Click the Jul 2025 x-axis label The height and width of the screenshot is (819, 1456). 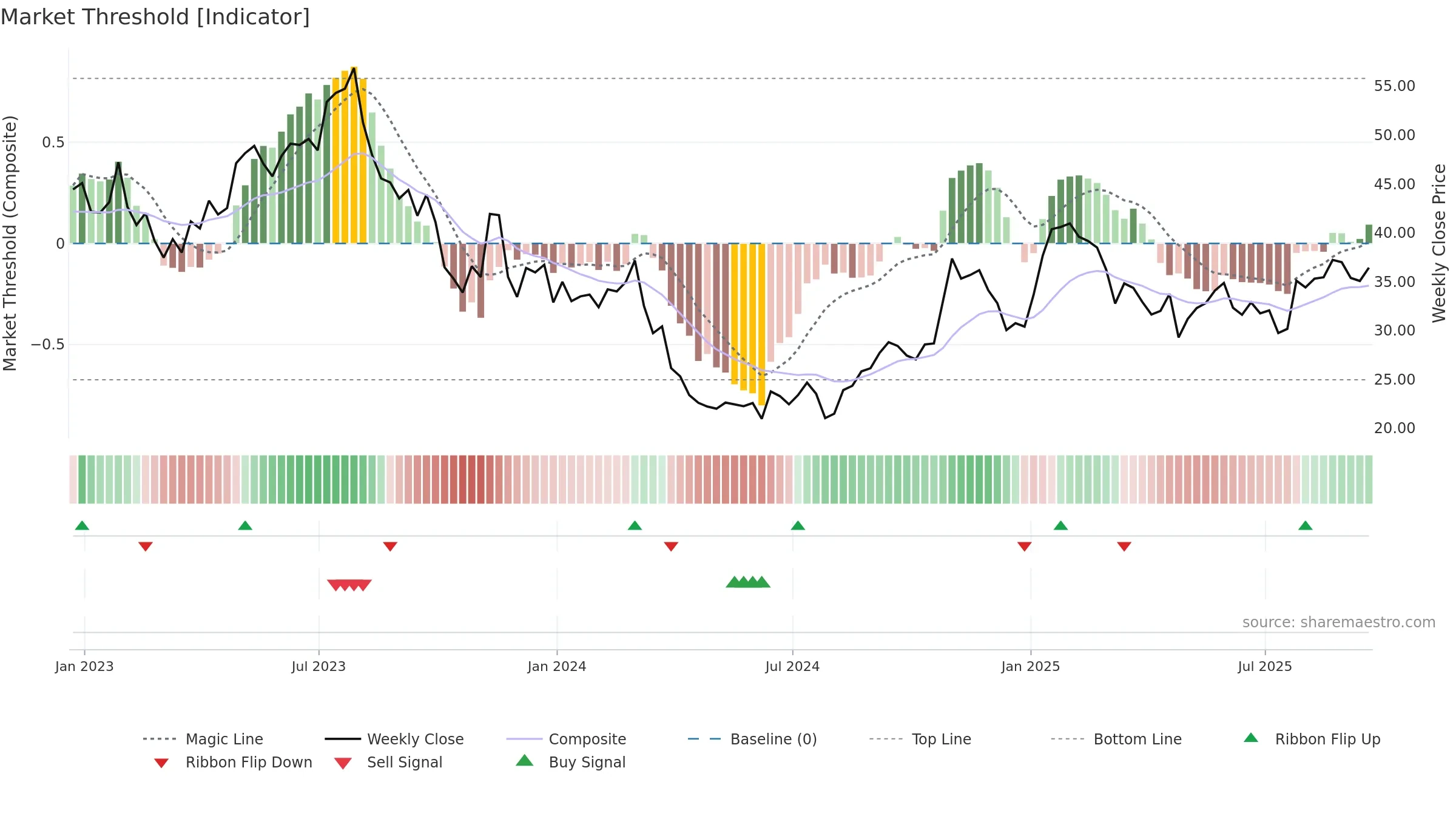coord(1265,666)
